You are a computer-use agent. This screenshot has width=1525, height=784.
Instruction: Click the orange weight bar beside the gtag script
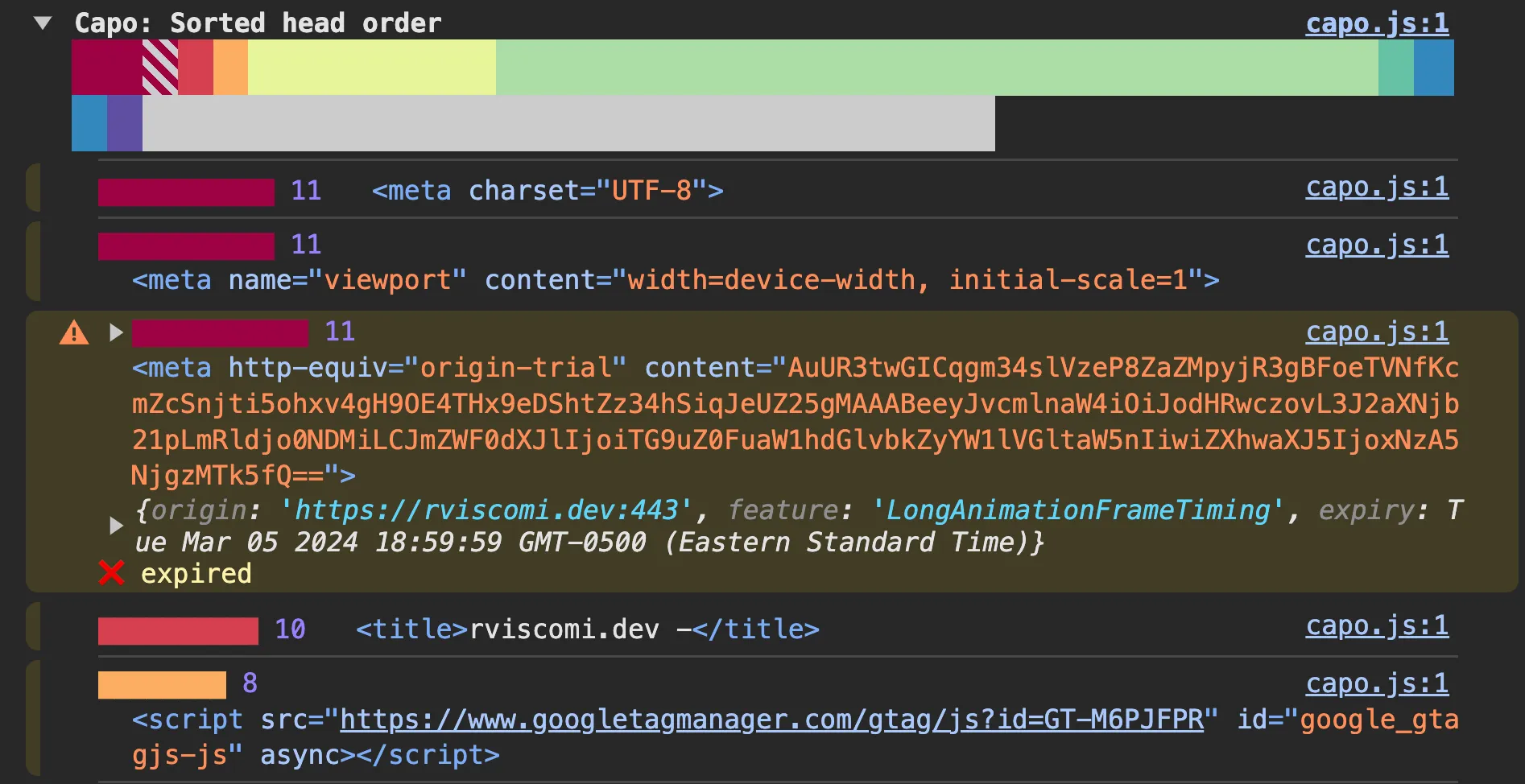[x=160, y=684]
